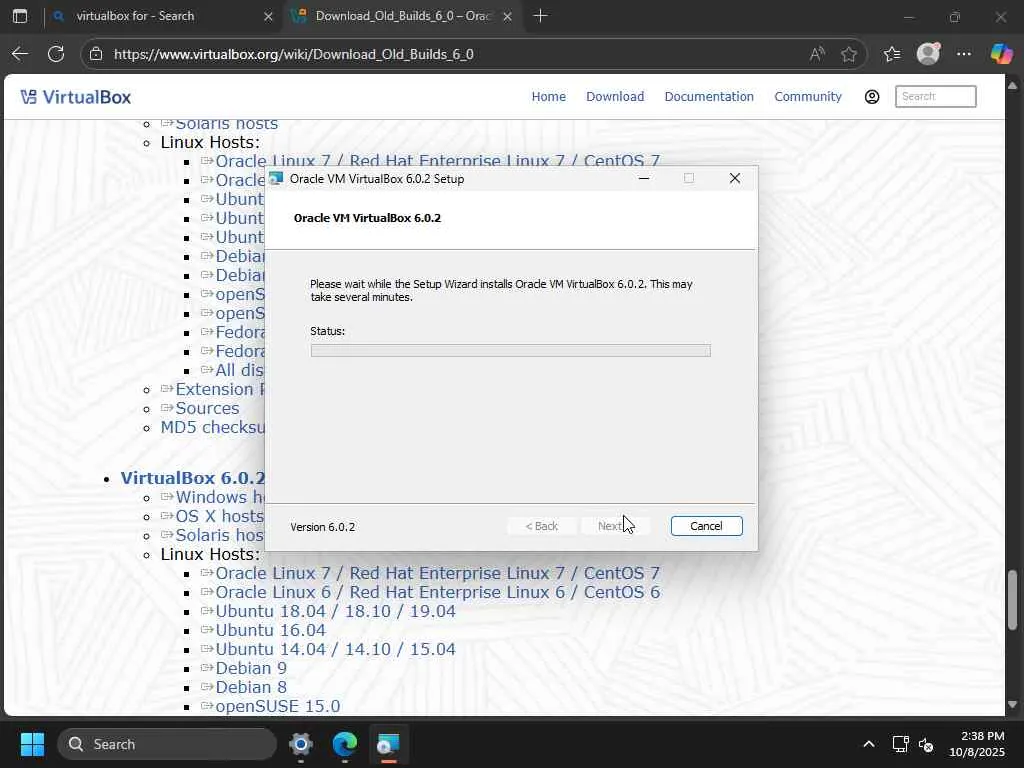Cancel the VirtualBox 6.0.2 setup

click(706, 526)
